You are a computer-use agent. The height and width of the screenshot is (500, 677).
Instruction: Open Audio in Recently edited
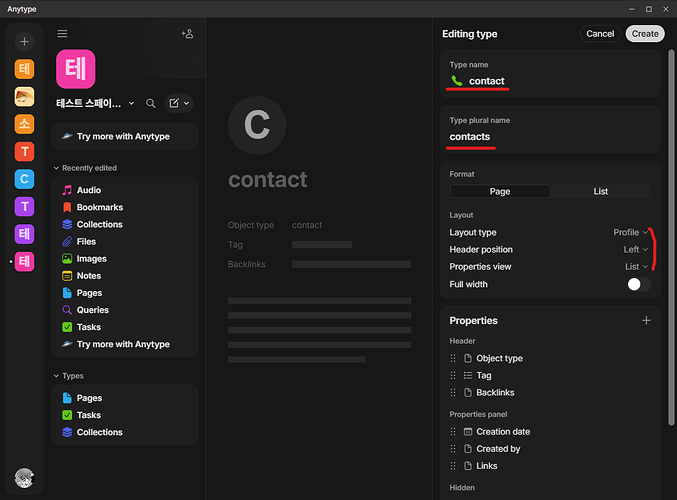[125, 190]
